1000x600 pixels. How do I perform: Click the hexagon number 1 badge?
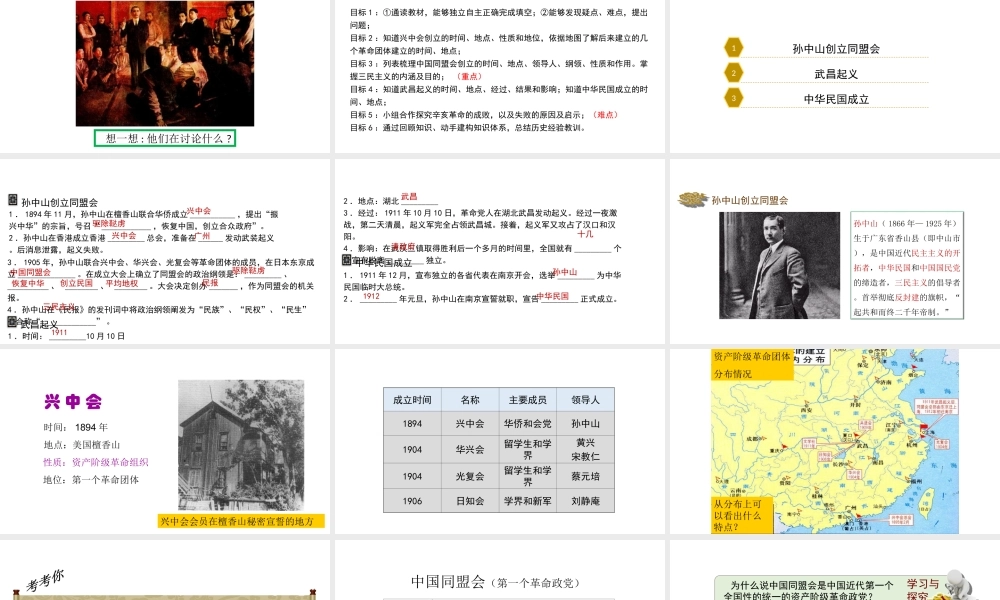(733, 48)
